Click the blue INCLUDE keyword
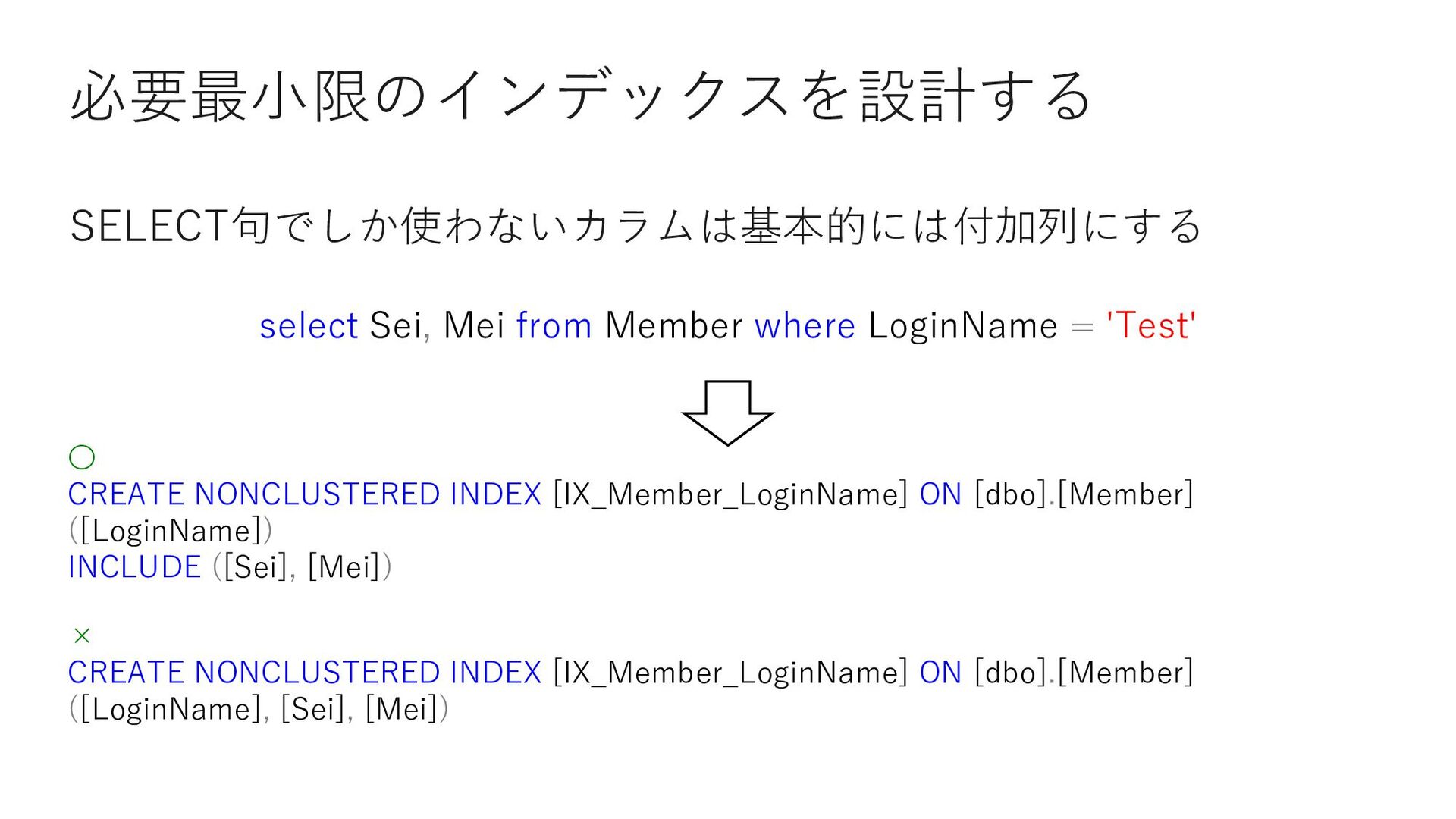The width and height of the screenshot is (1456, 819). point(134,567)
